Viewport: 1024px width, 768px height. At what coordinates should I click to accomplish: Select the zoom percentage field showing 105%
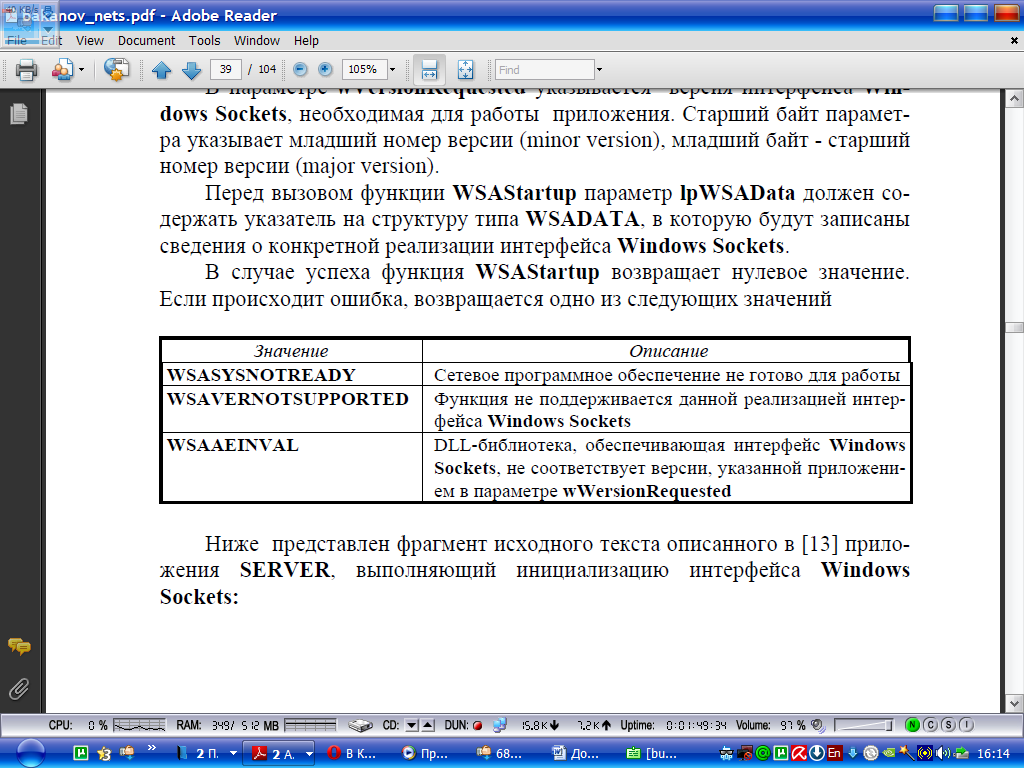coord(364,69)
